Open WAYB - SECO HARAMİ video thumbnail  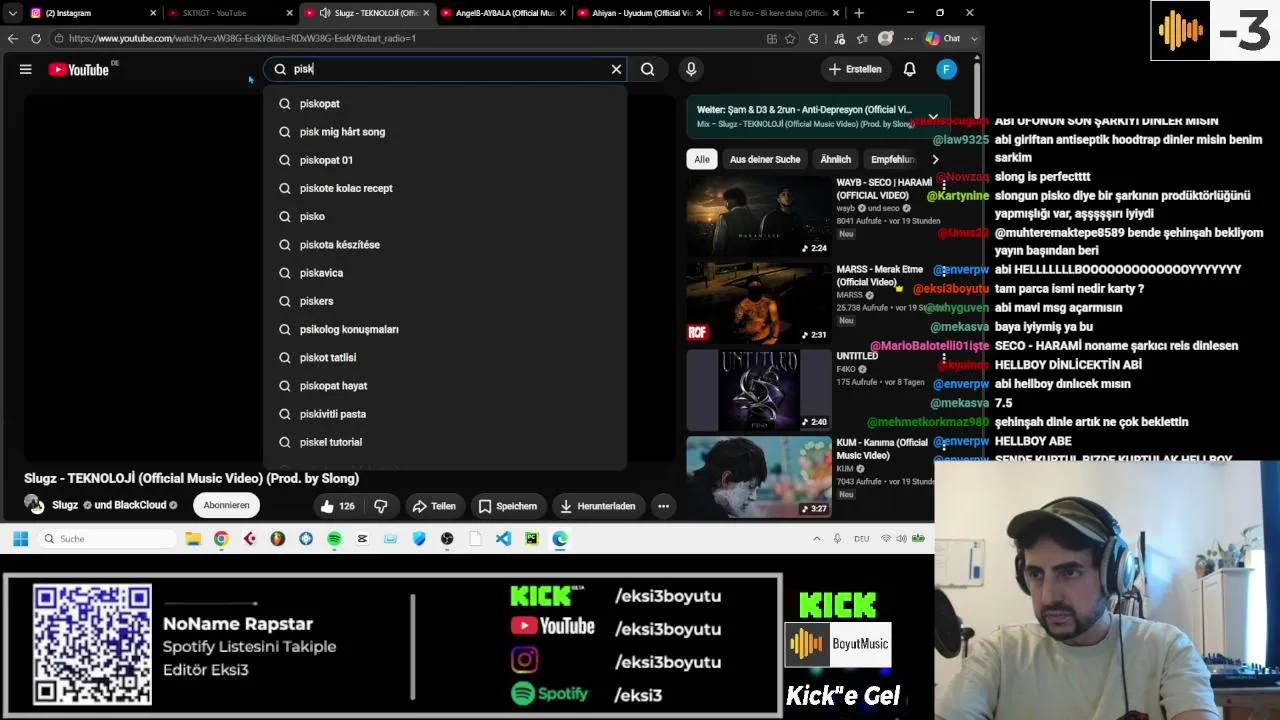point(758,216)
